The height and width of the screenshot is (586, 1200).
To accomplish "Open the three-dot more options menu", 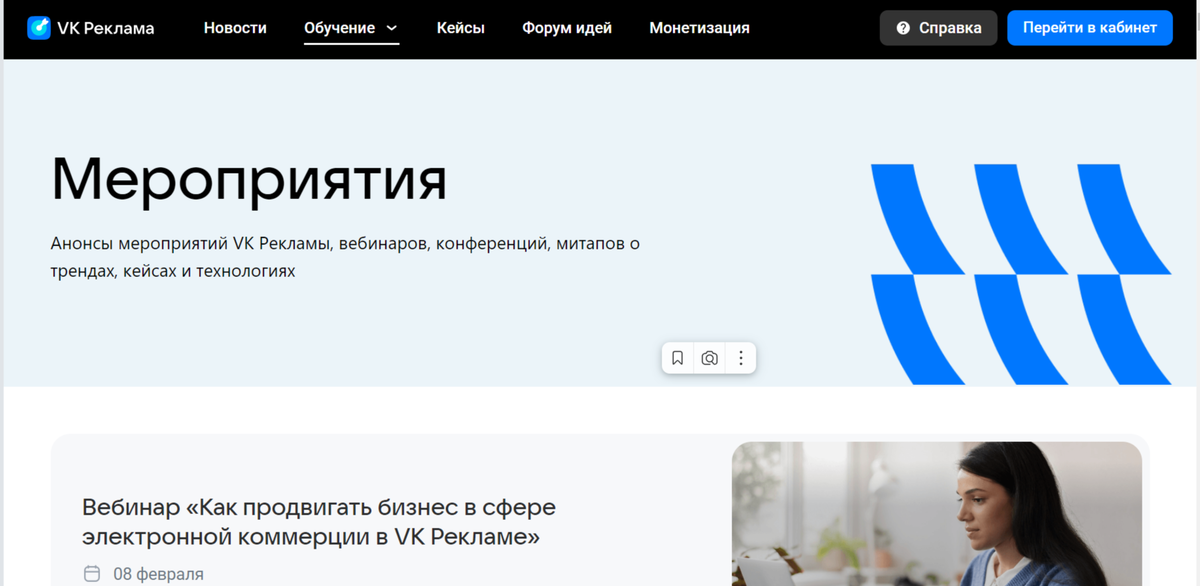I will (x=741, y=358).
